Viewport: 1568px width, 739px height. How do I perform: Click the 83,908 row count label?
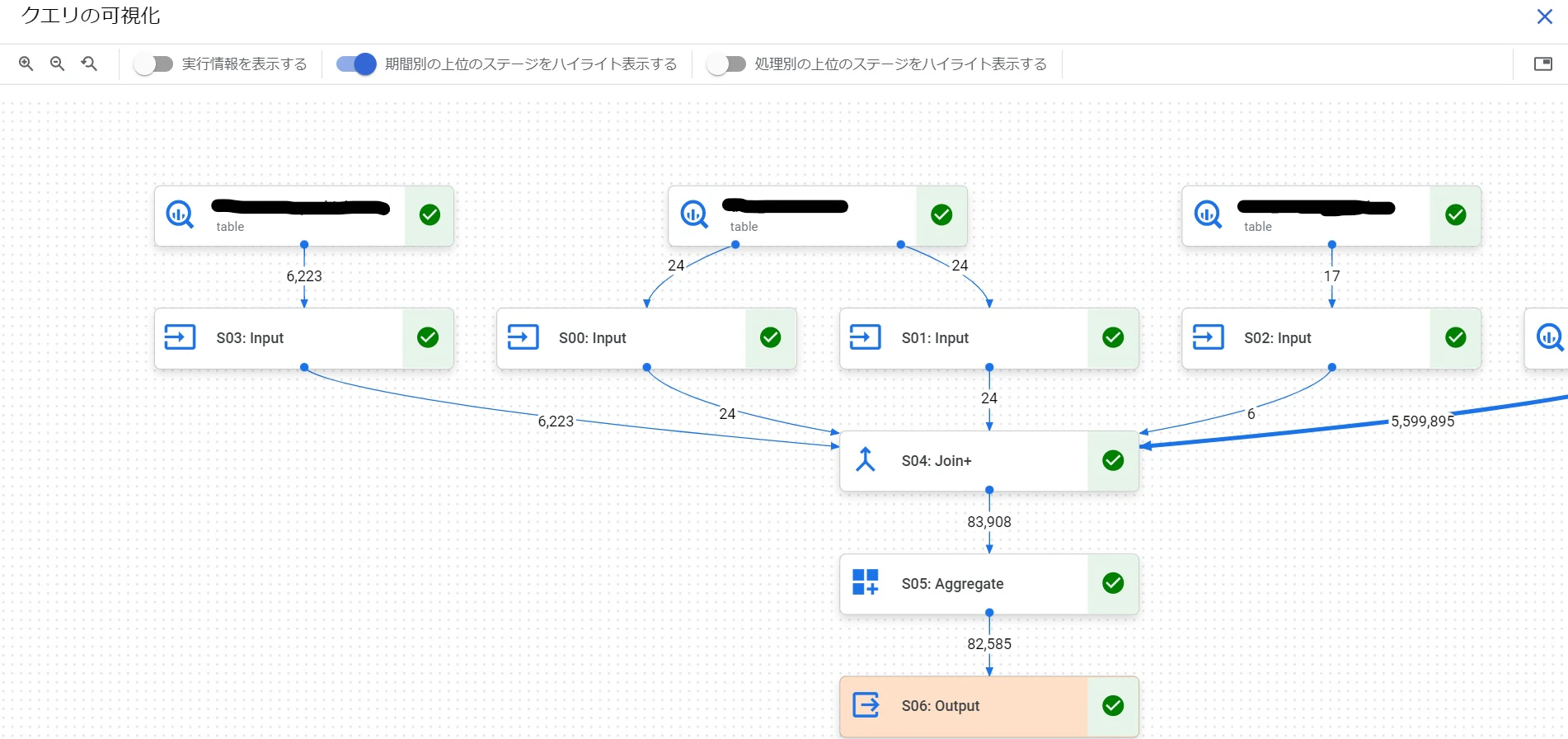point(989,522)
